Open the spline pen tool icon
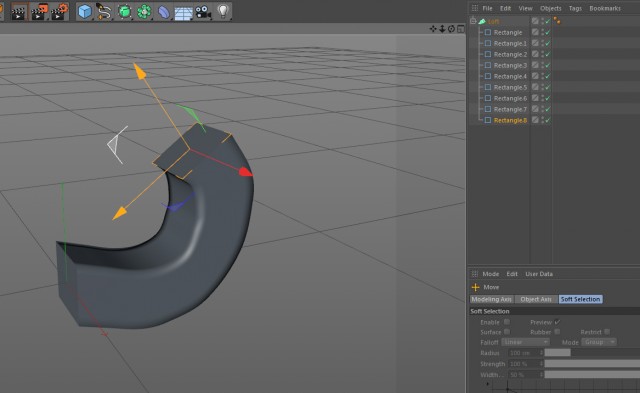640x393 pixels. (104, 11)
